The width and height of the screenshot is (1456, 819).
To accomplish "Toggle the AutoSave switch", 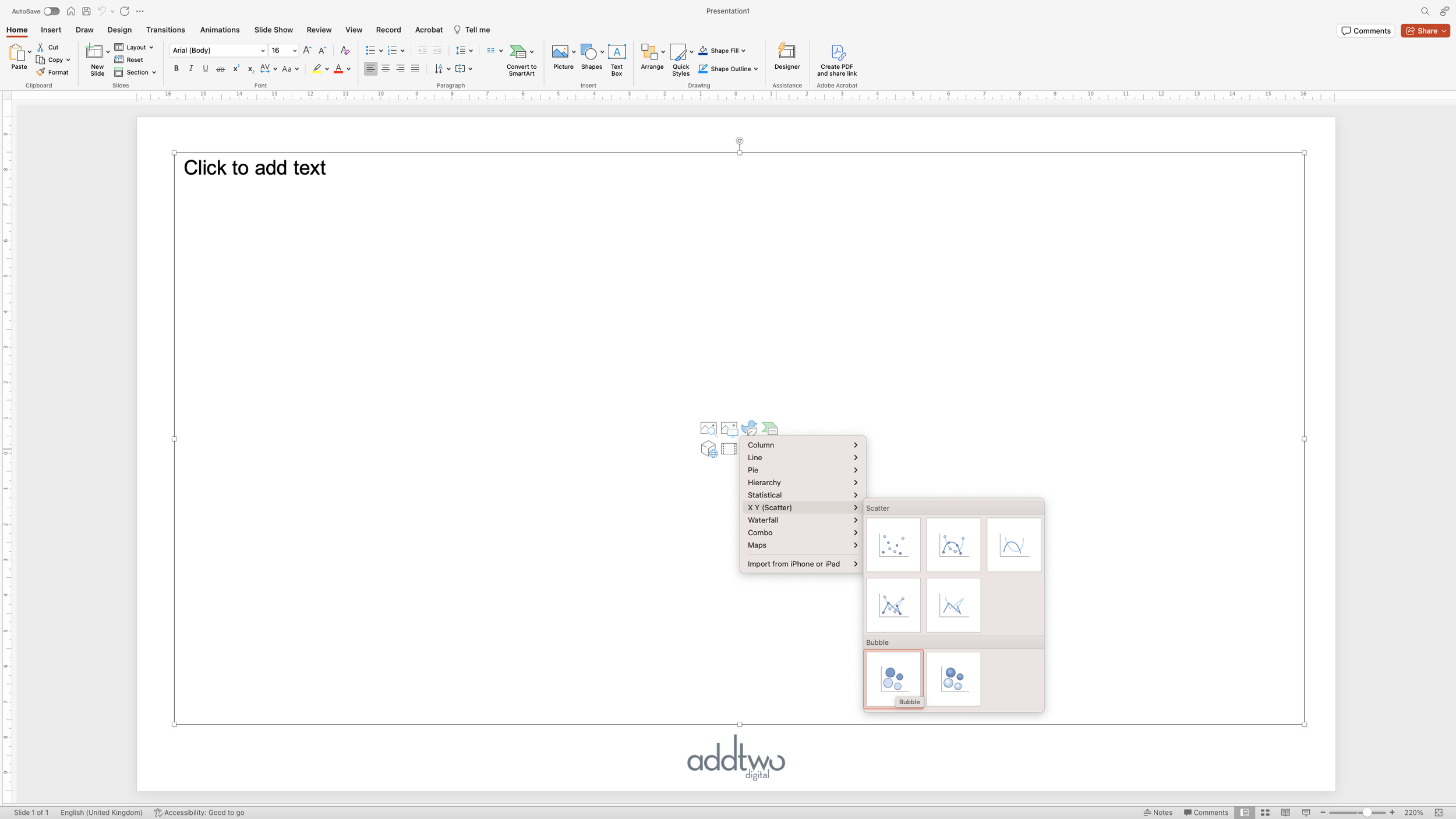I will click(51, 11).
